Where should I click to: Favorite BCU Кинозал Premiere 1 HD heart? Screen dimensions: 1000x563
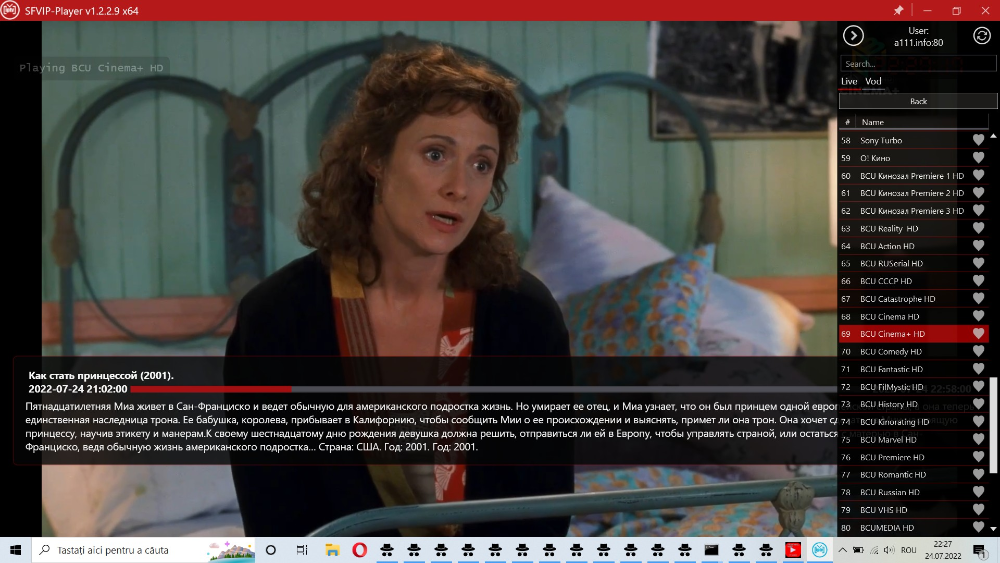(x=978, y=175)
